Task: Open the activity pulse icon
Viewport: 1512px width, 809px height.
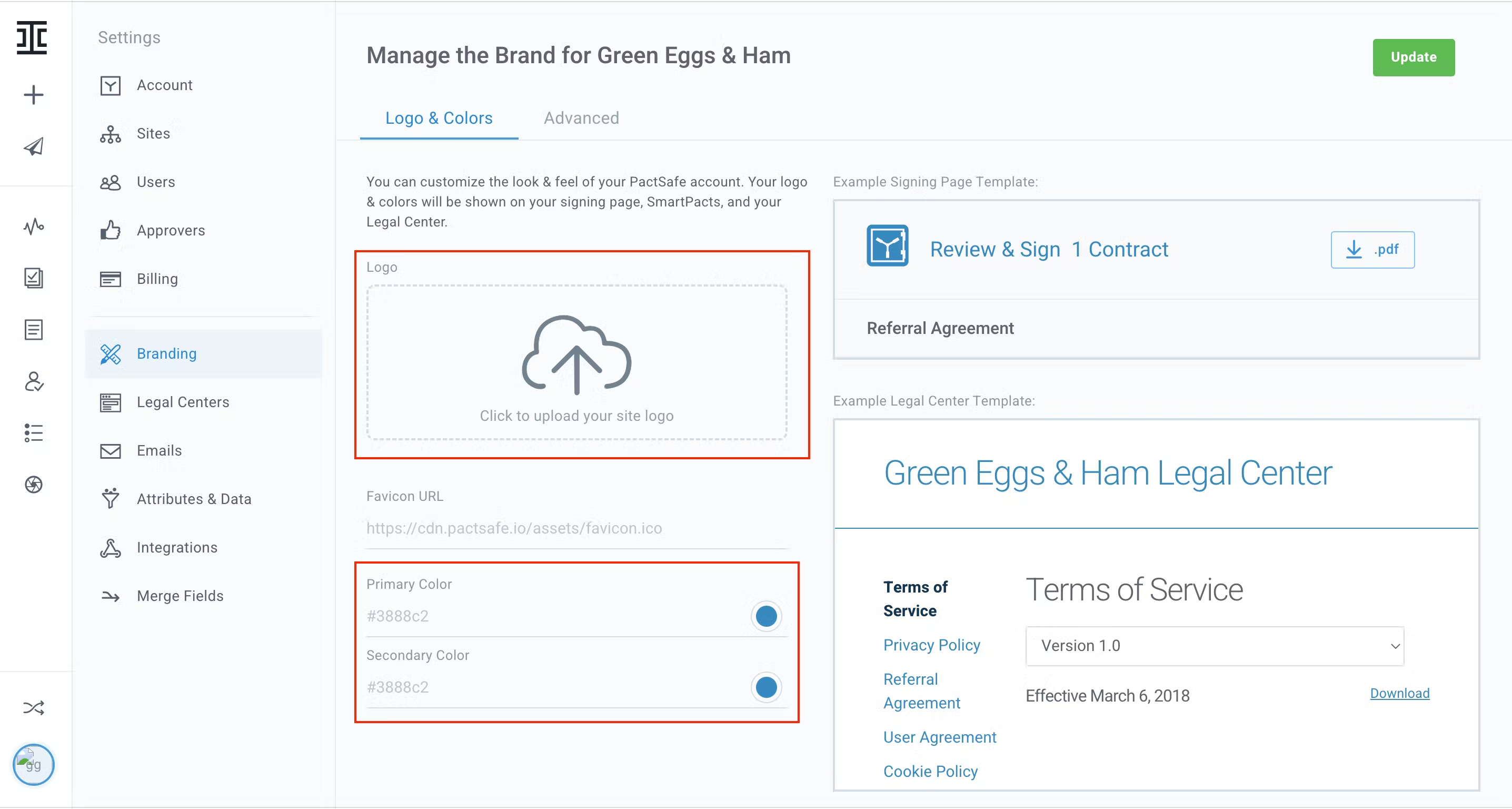Action: pos(34,226)
